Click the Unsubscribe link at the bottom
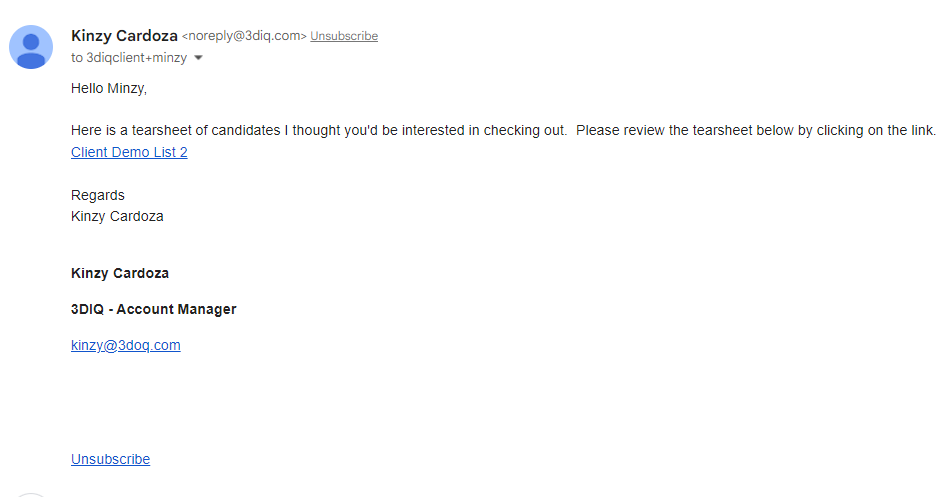This screenshot has width=952, height=497. click(x=110, y=459)
